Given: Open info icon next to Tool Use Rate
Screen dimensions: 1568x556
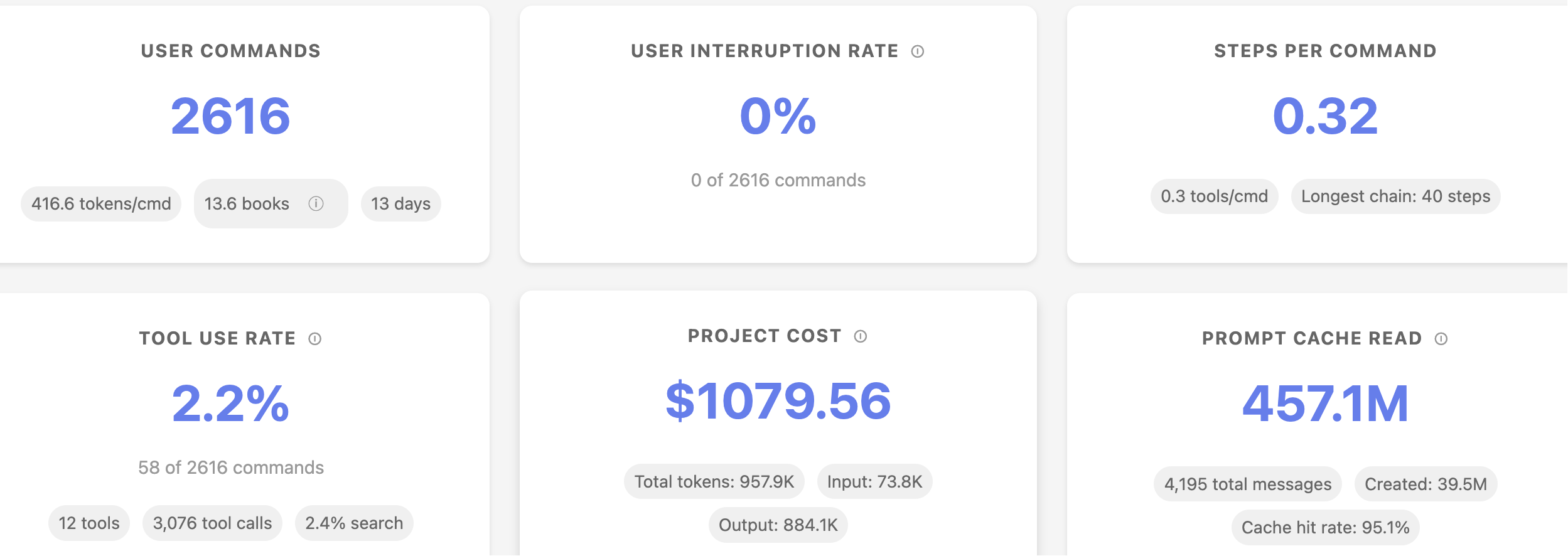Looking at the screenshot, I should click(x=314, y=339).
